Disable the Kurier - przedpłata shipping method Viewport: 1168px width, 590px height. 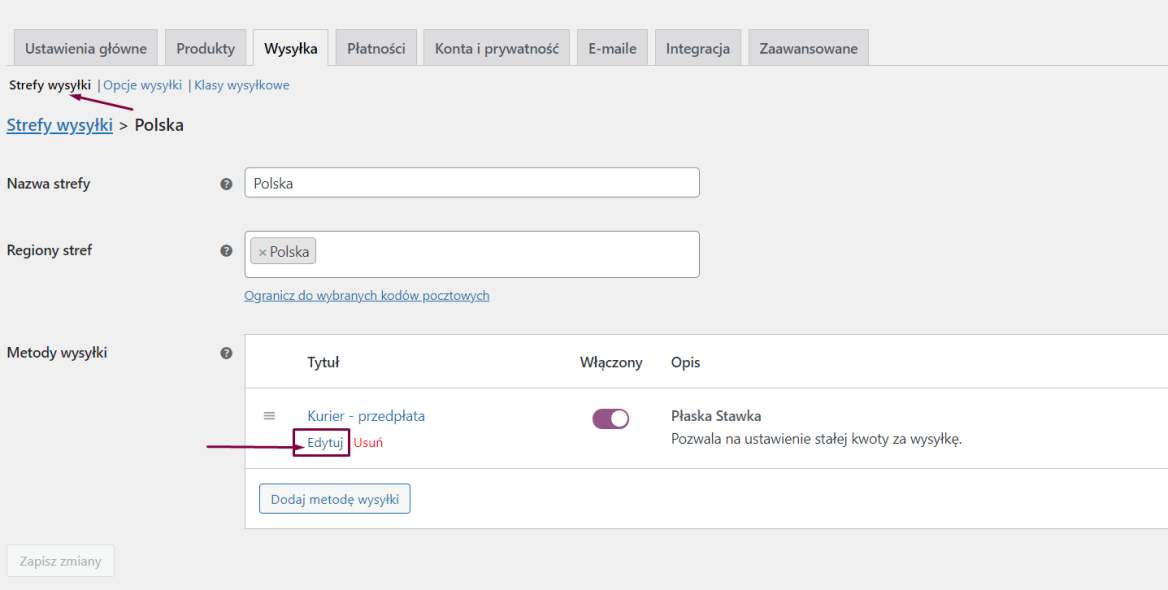(610, 419)
